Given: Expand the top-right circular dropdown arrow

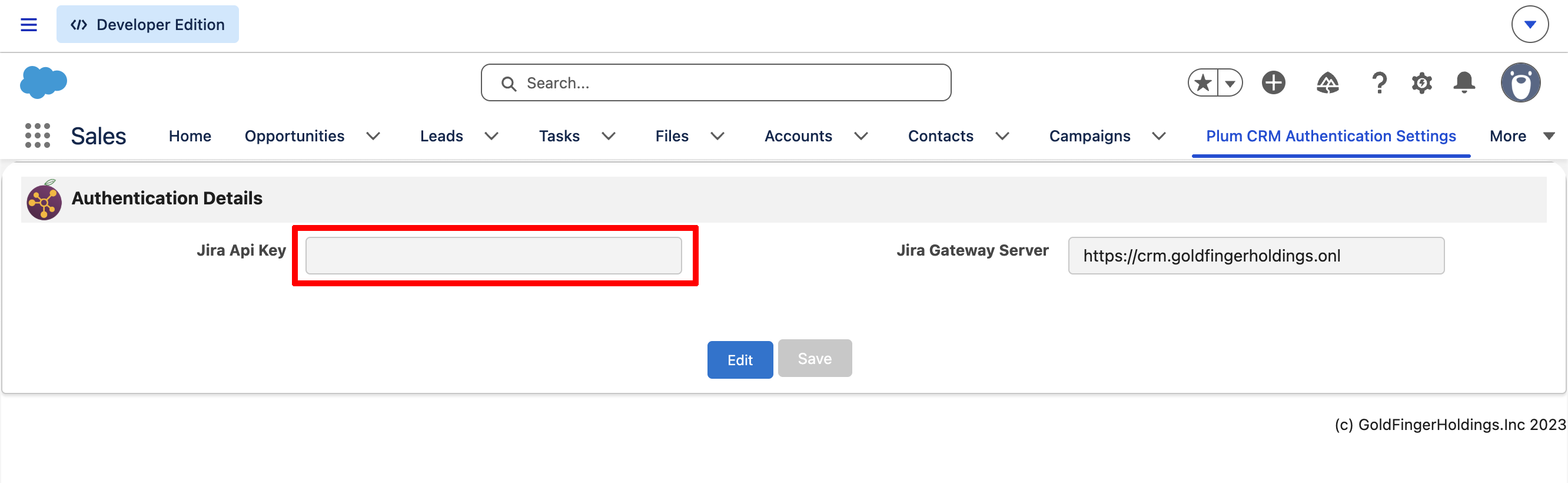Looking at the screenshot, I should click(1530, 24).
